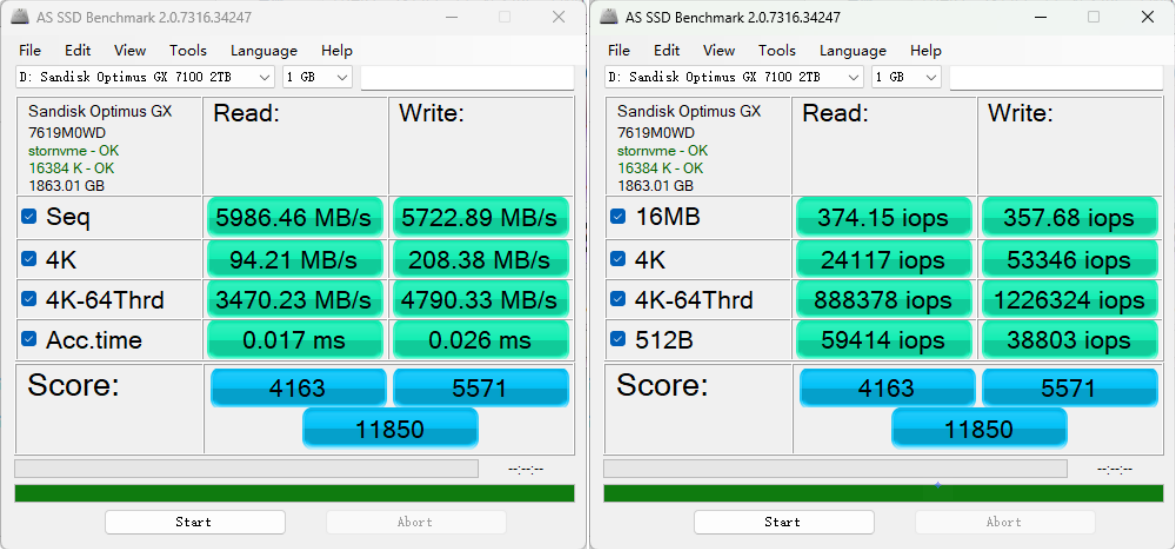Toggle the 4K-64Thrd checkbox in the left window

(x=28, y=299)
